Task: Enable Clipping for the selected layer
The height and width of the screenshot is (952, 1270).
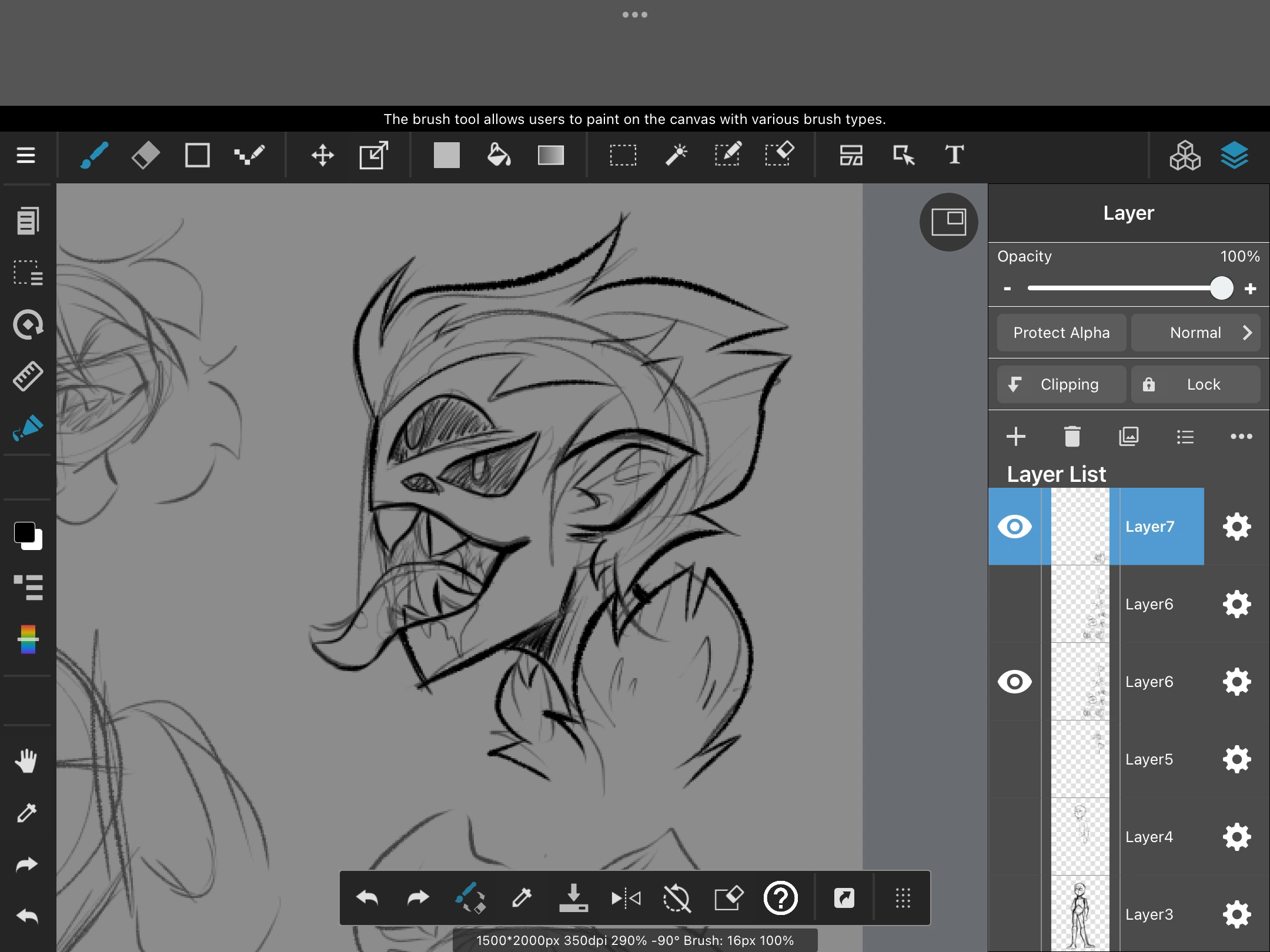Action: point(1061,384)
